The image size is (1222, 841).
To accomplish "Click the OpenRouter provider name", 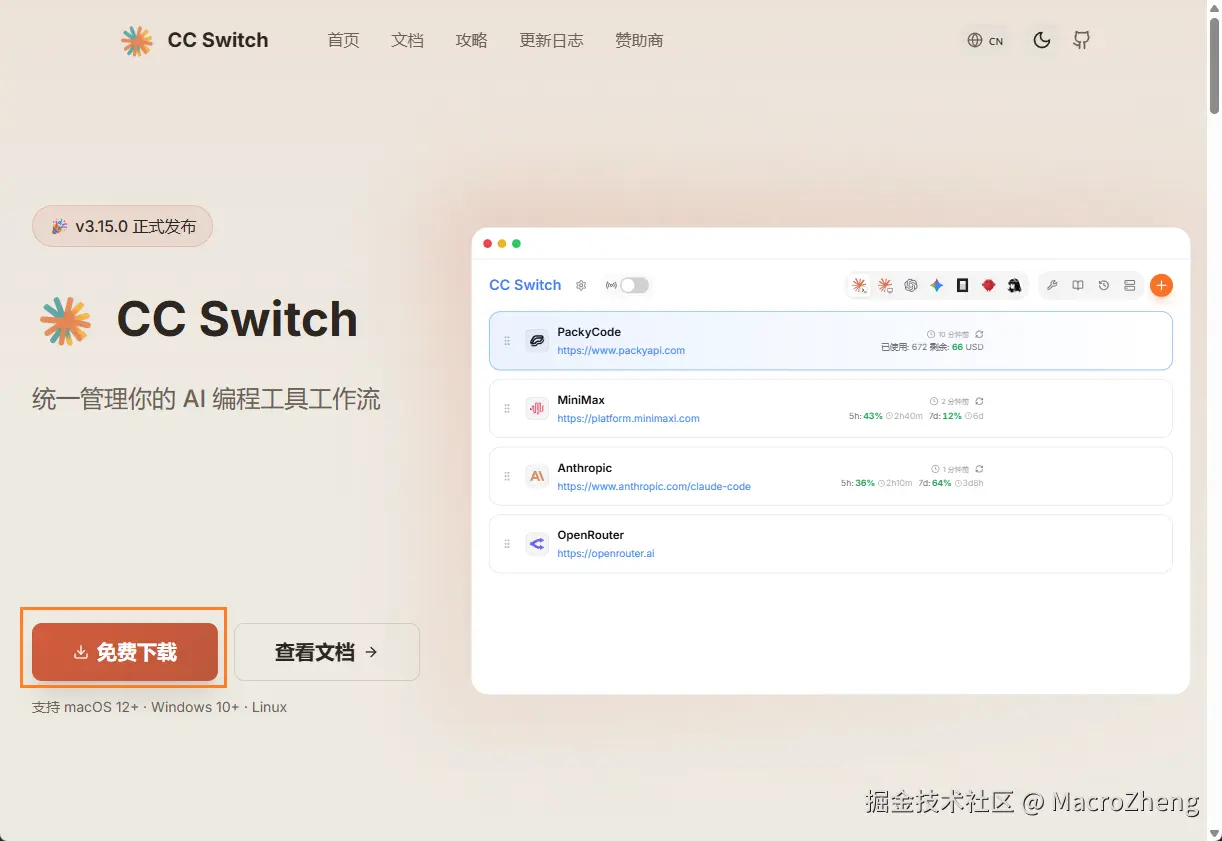I will 590,535.
